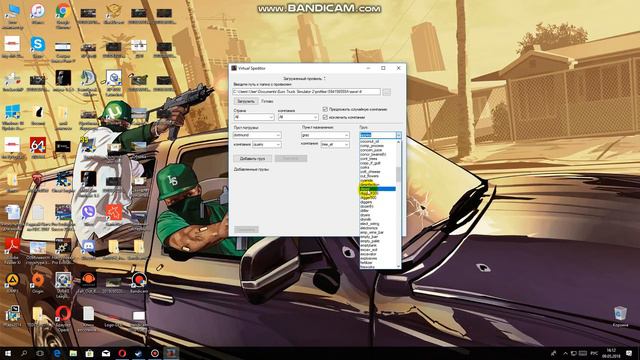Open the company dropdown showing quarry
The height and width of the screenshot is (360, 640).
[x=267, y=144]
